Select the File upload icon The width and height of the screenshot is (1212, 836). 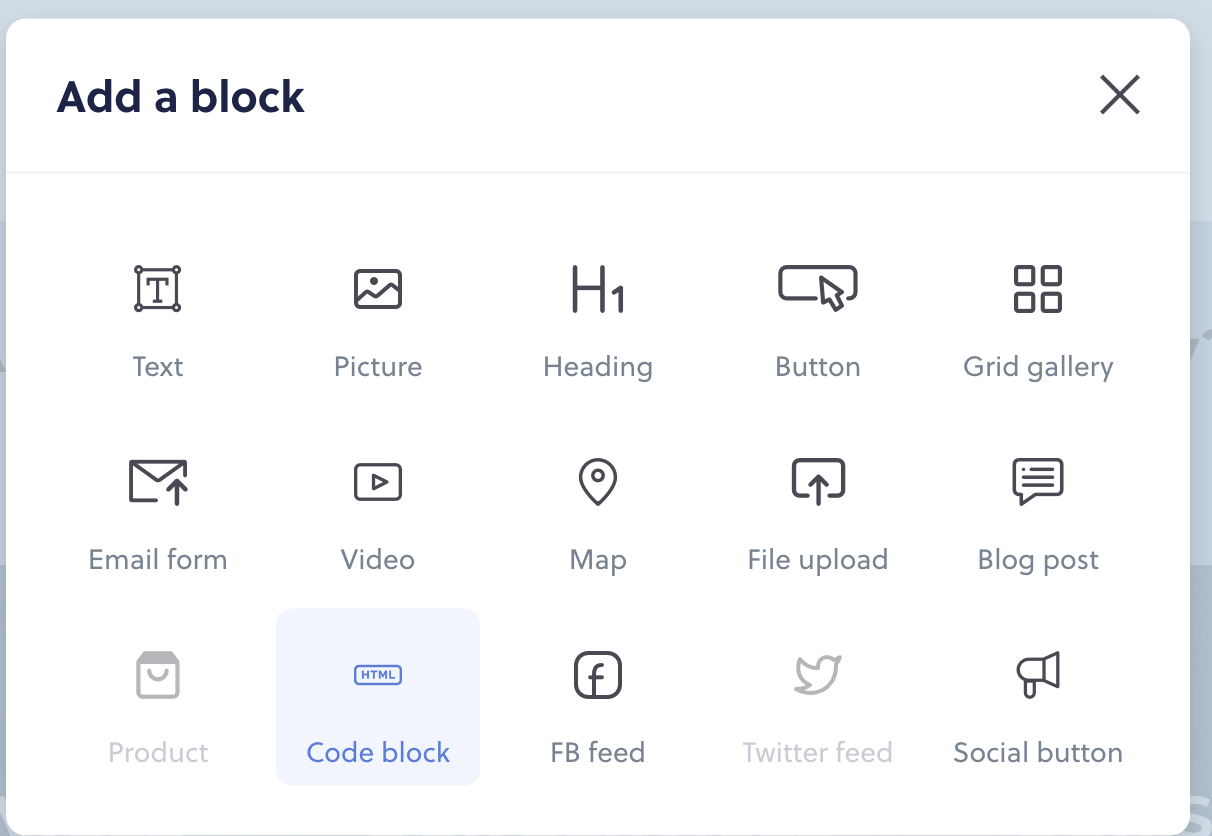[x=818, y=482]
